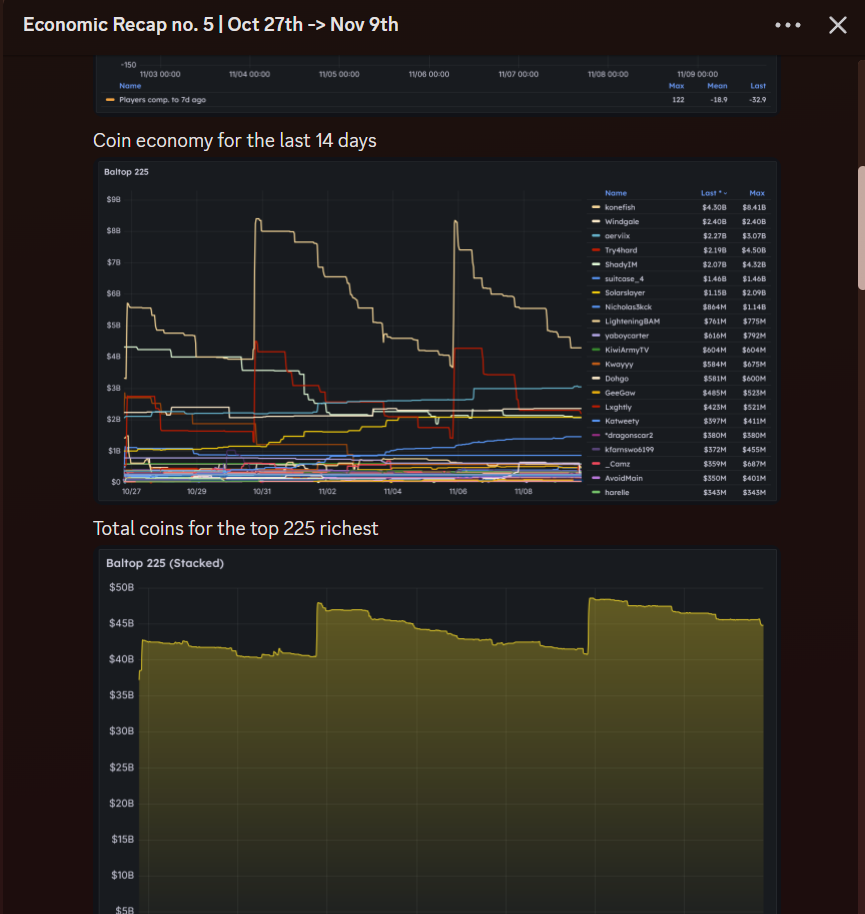Toggle the aerviix legend entry
This screenshot has width=865, height=914.
(x=617, y=236)
